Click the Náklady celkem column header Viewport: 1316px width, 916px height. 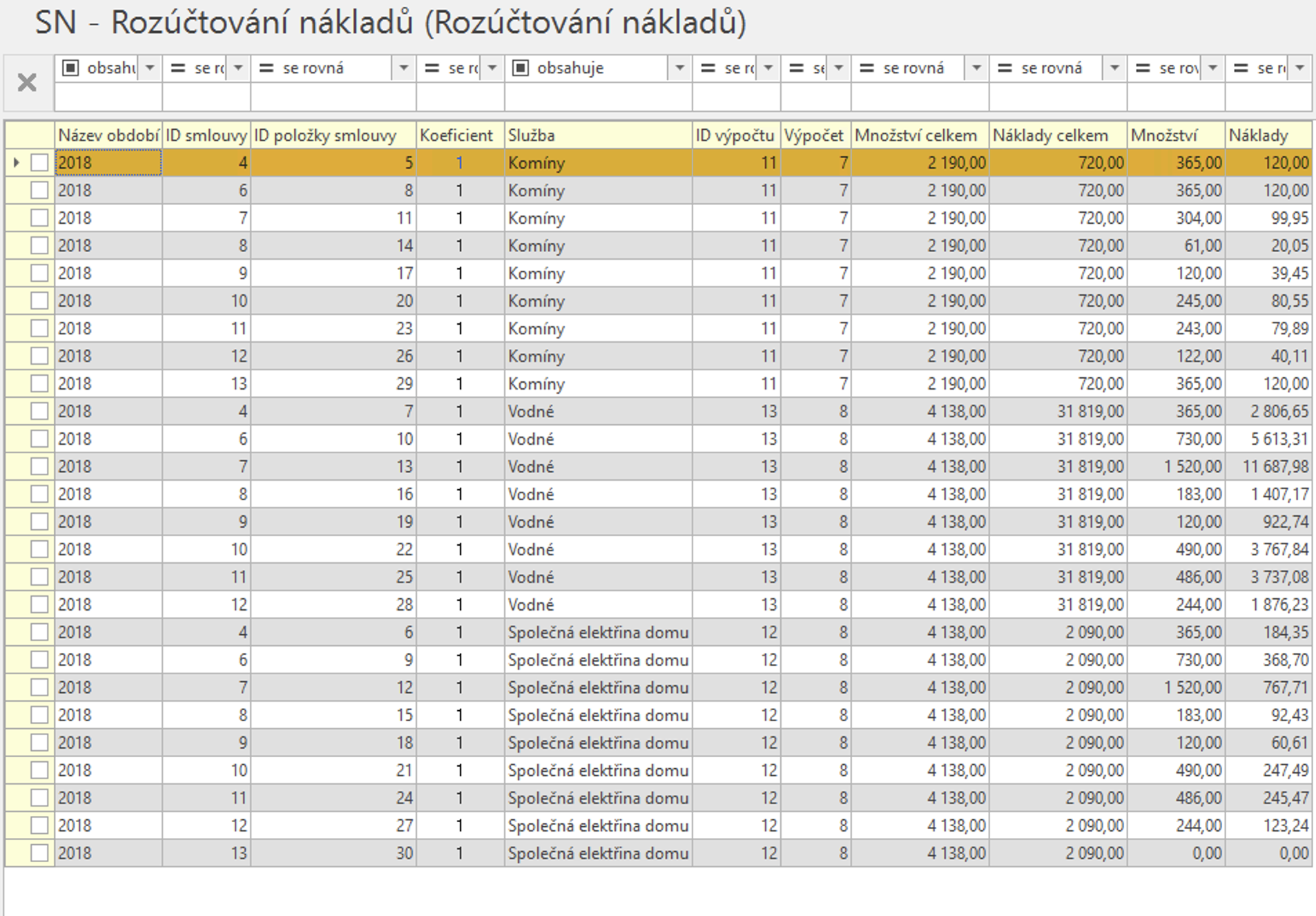[1057, 135]
